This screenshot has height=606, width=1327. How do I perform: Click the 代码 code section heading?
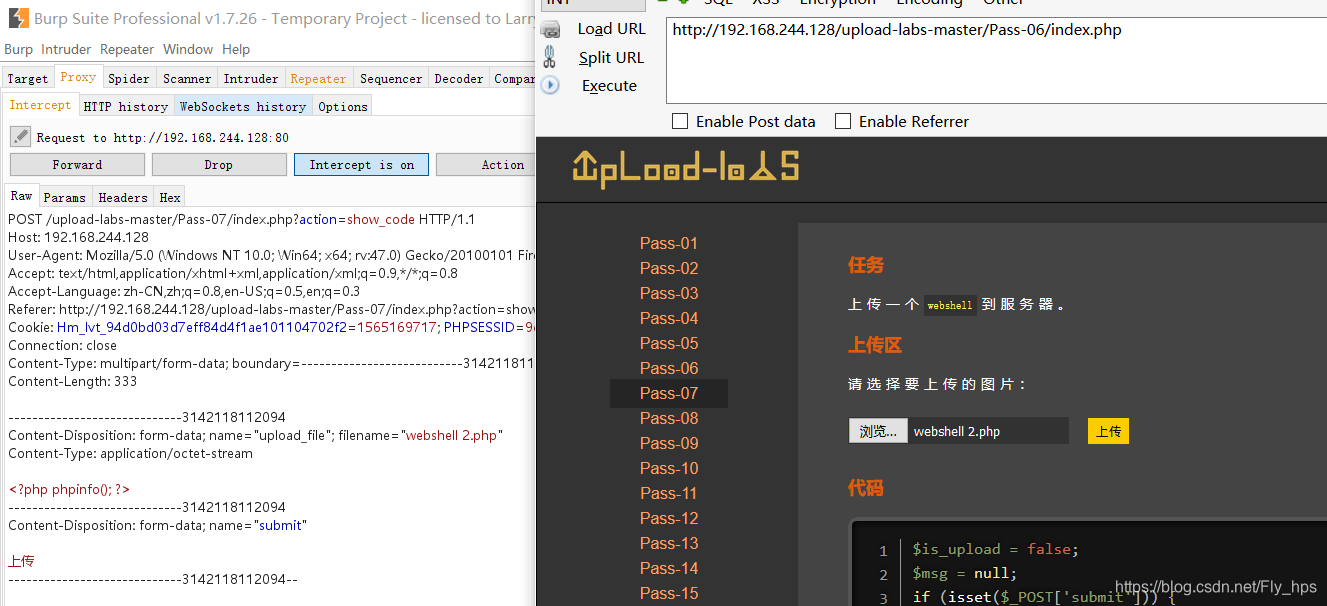866,488
